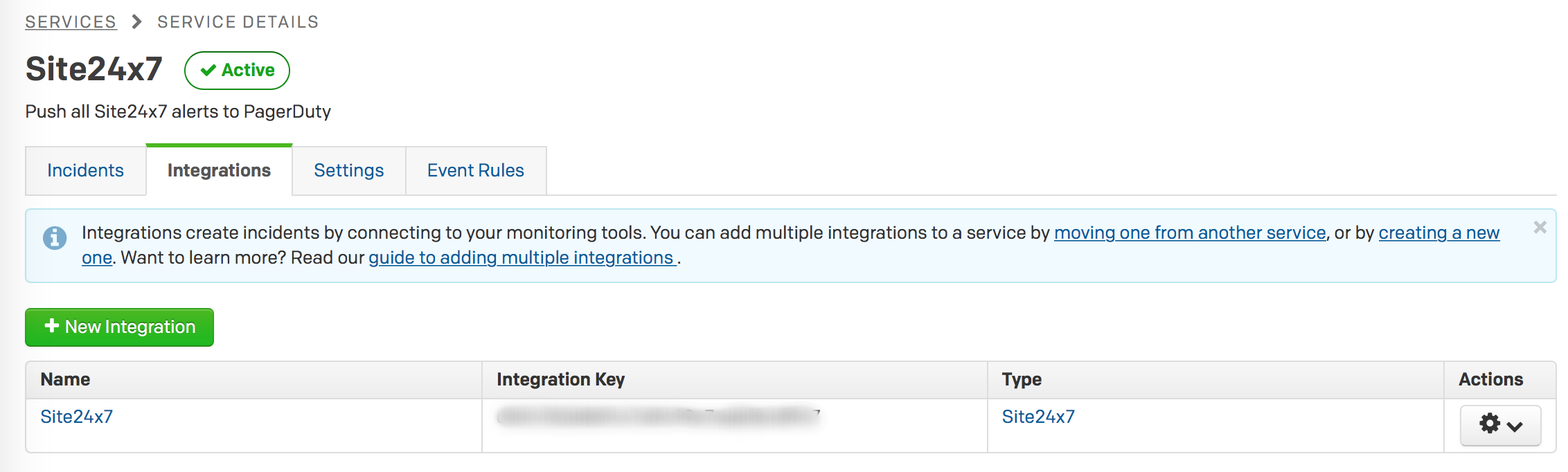Click the green checkmark in the Active badge
The image size is (1568, 472).
pos(207,70)
